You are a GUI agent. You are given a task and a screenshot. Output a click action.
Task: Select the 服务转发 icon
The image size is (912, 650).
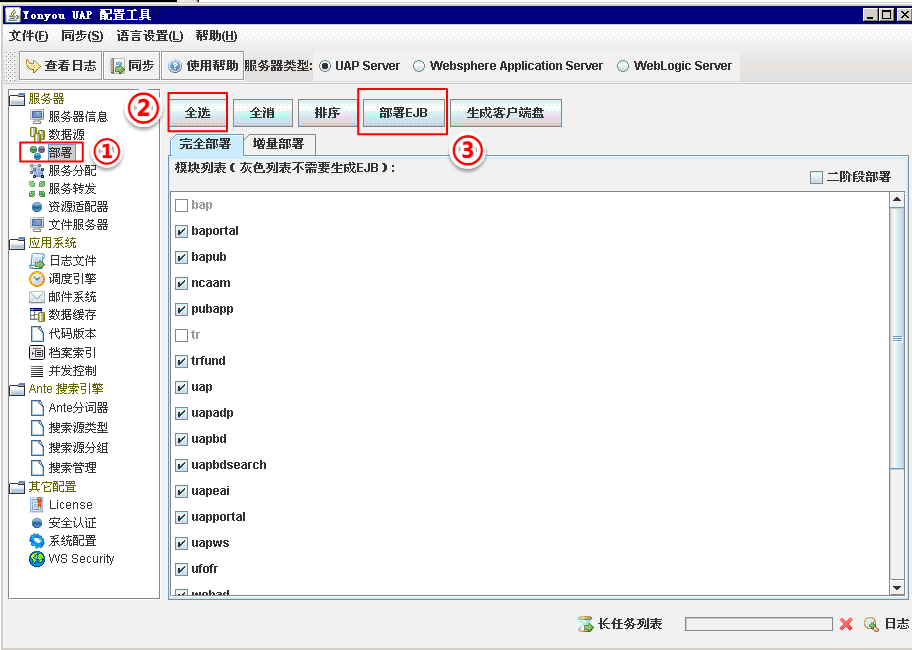point(37,189)
